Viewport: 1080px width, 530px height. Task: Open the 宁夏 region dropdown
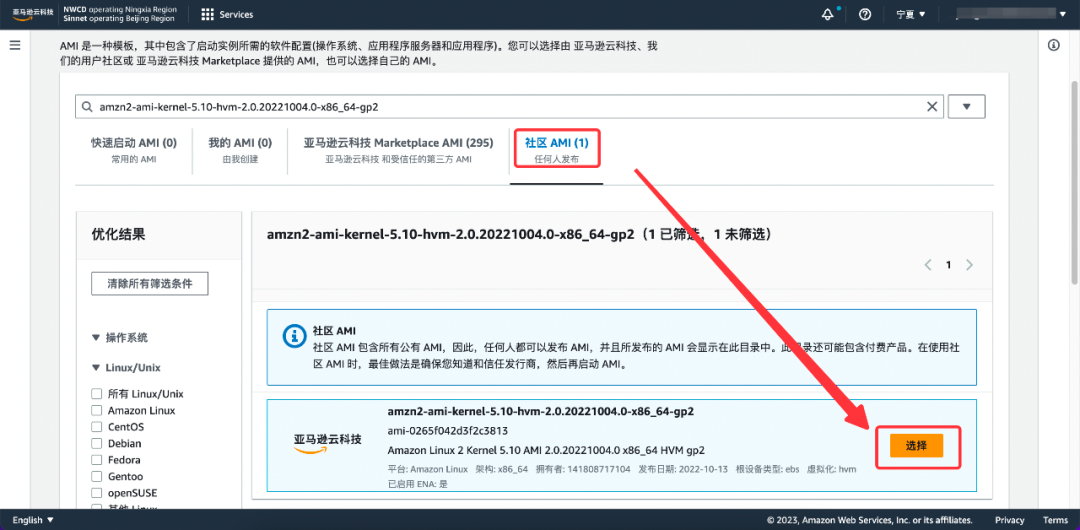[911, 14]
